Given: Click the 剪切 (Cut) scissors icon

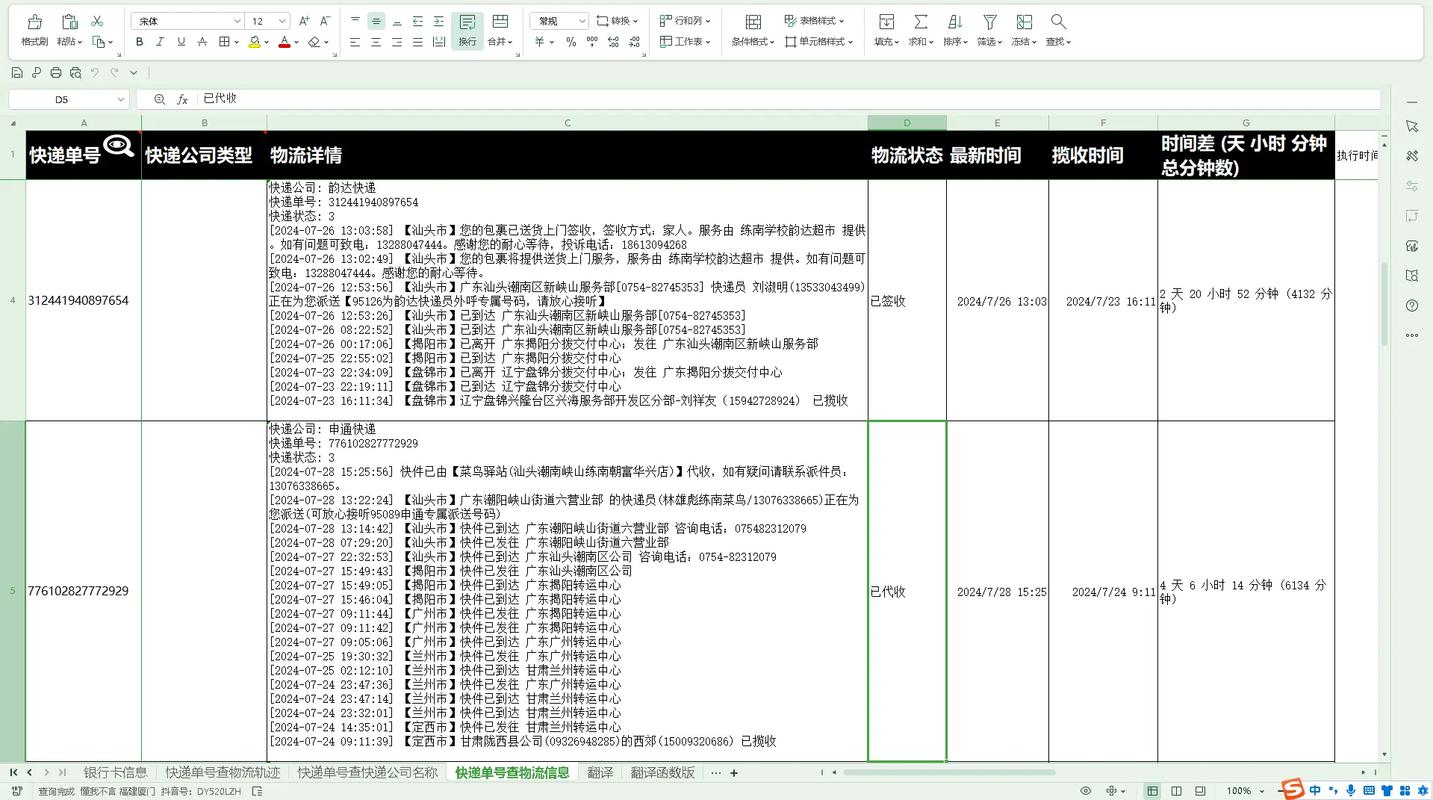Looking at the screenshot, I should [96, 20].
